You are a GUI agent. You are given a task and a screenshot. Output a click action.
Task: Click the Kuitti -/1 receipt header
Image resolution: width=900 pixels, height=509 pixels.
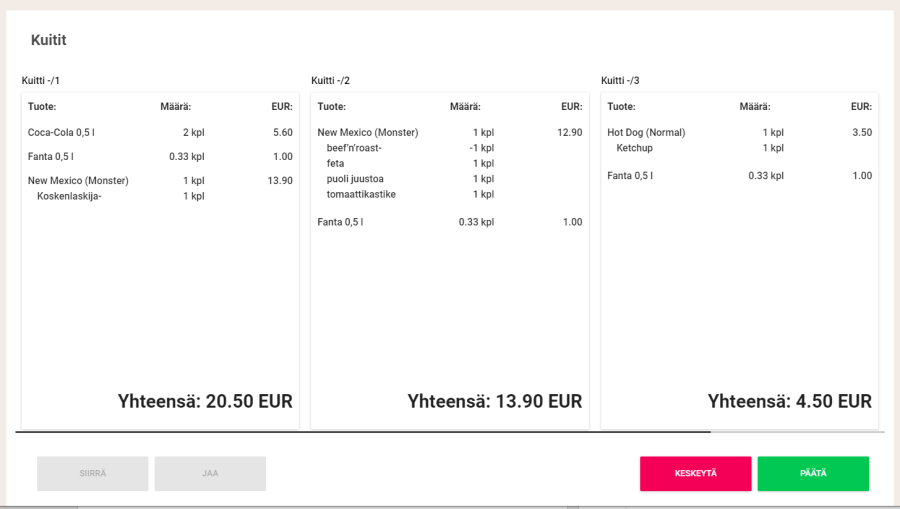[41, 81]
